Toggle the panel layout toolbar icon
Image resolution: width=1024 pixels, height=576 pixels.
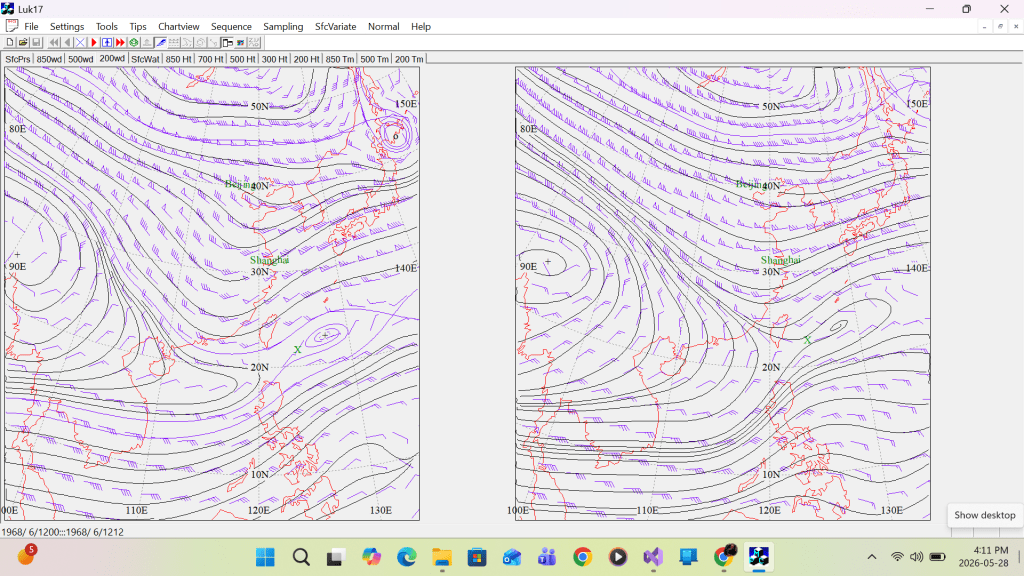coord(227,42)
